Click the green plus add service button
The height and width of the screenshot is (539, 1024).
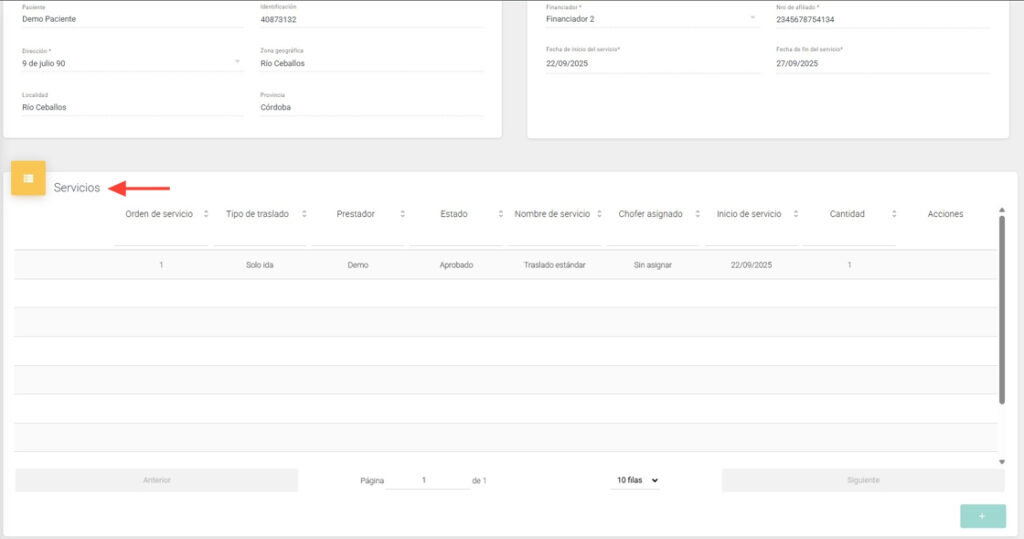click(x=982, y=516)
